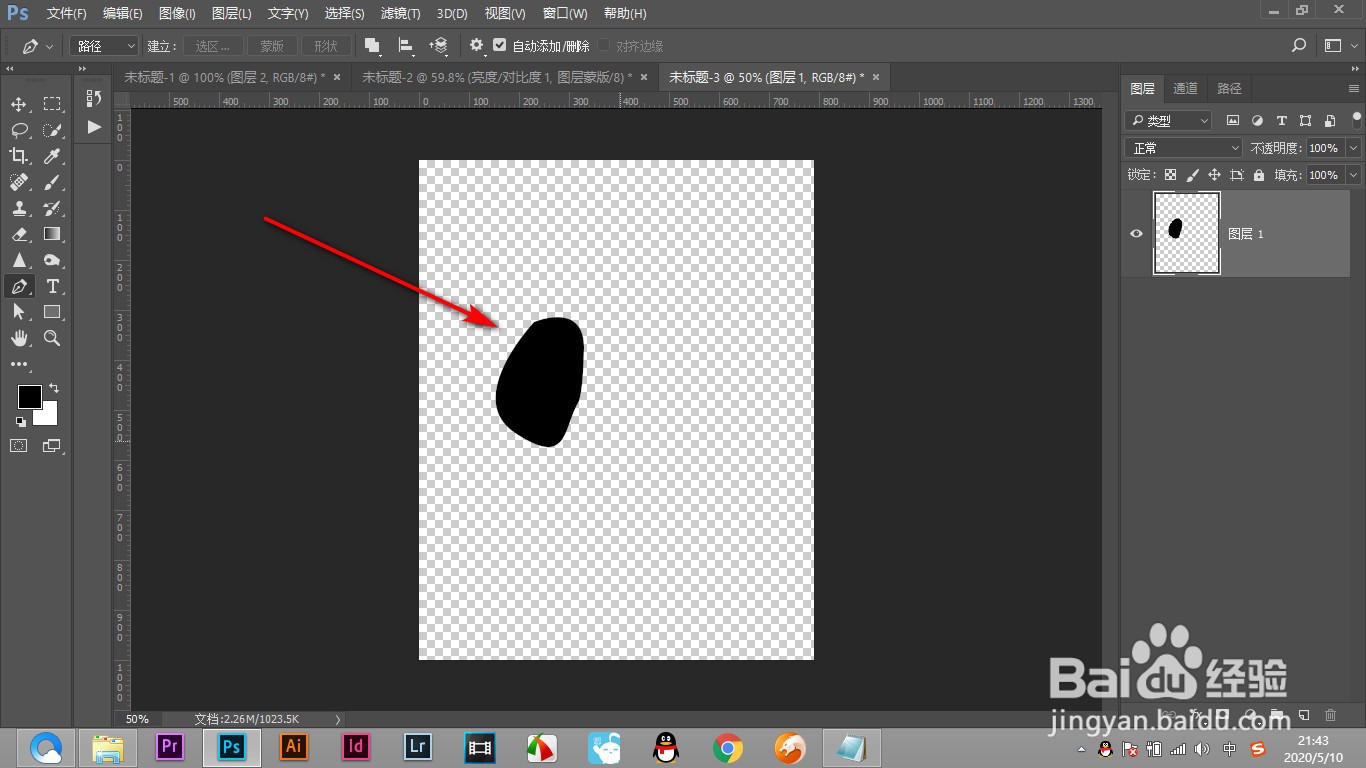The width and height of the screenshot is (1366, 768).
Task: Open the 正常 blend mode dropdown
Action: (1184, 148)
